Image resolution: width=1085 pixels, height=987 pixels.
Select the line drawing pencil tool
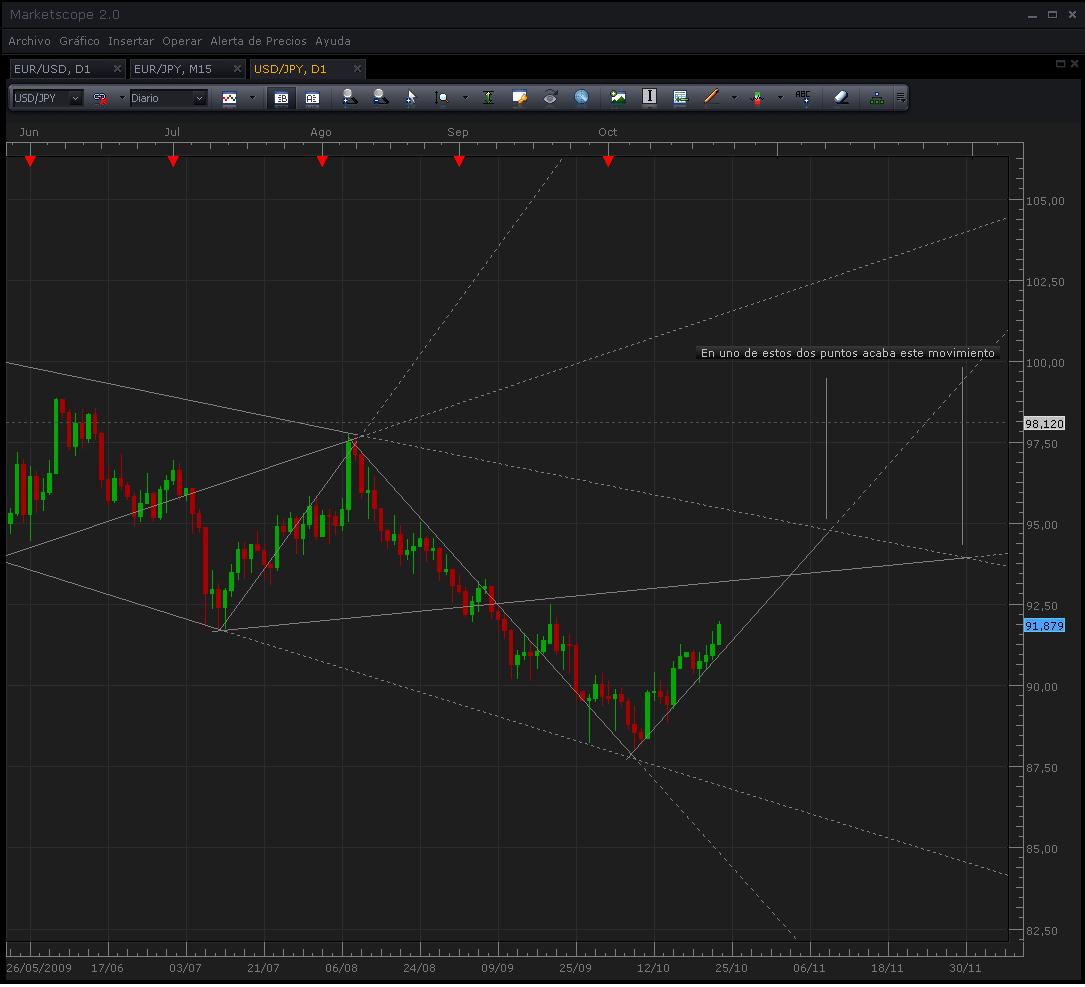click(711, 97)
